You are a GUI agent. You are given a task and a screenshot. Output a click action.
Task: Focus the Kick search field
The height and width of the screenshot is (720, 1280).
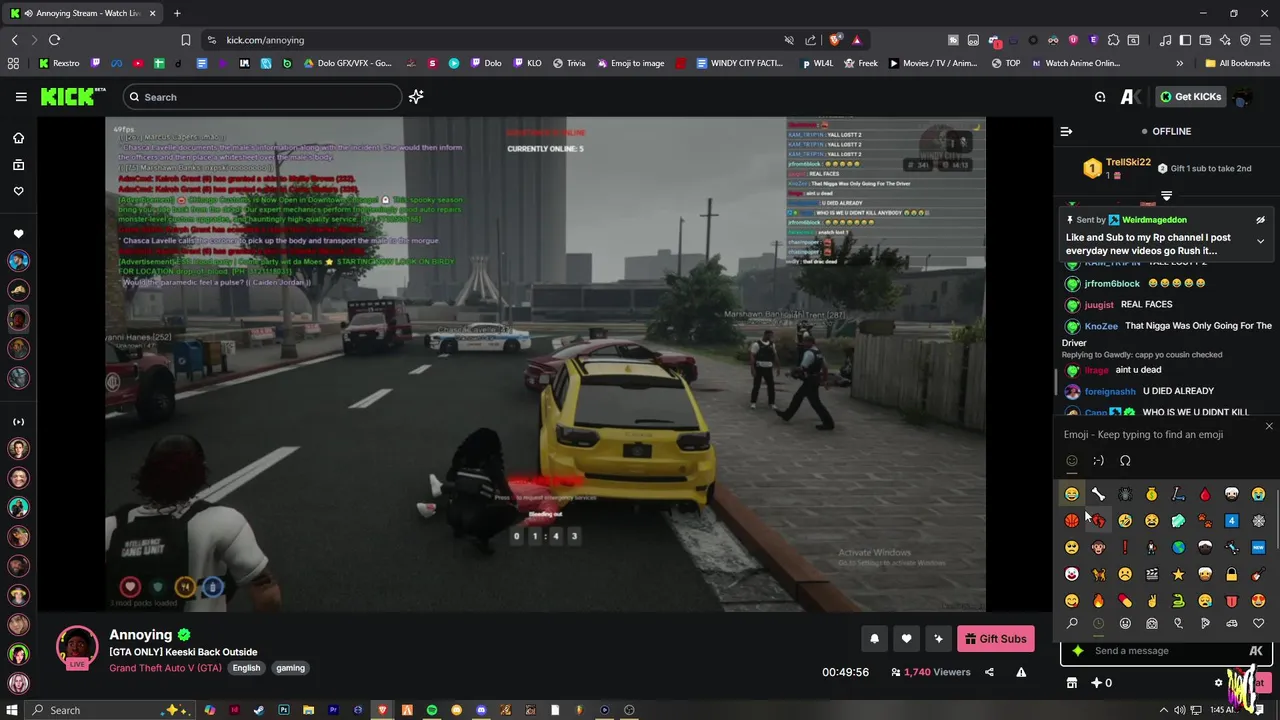tap(262, 97)
